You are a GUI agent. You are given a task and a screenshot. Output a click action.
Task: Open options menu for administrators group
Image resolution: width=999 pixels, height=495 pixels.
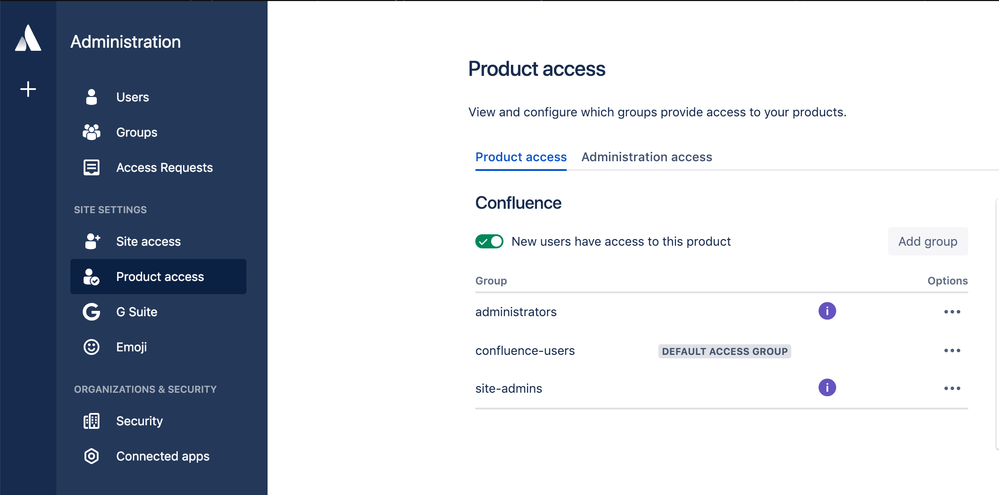(952, 312)
